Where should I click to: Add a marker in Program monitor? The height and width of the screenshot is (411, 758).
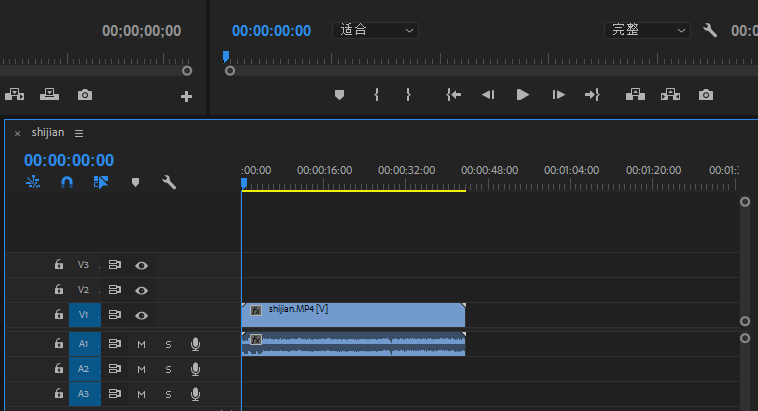pos(339,95)
